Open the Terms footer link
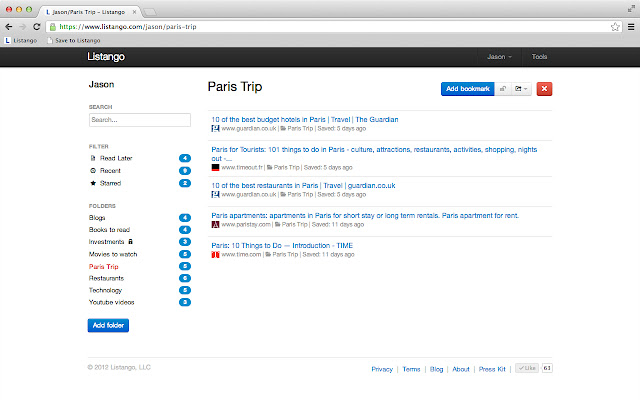 (411, 369)
